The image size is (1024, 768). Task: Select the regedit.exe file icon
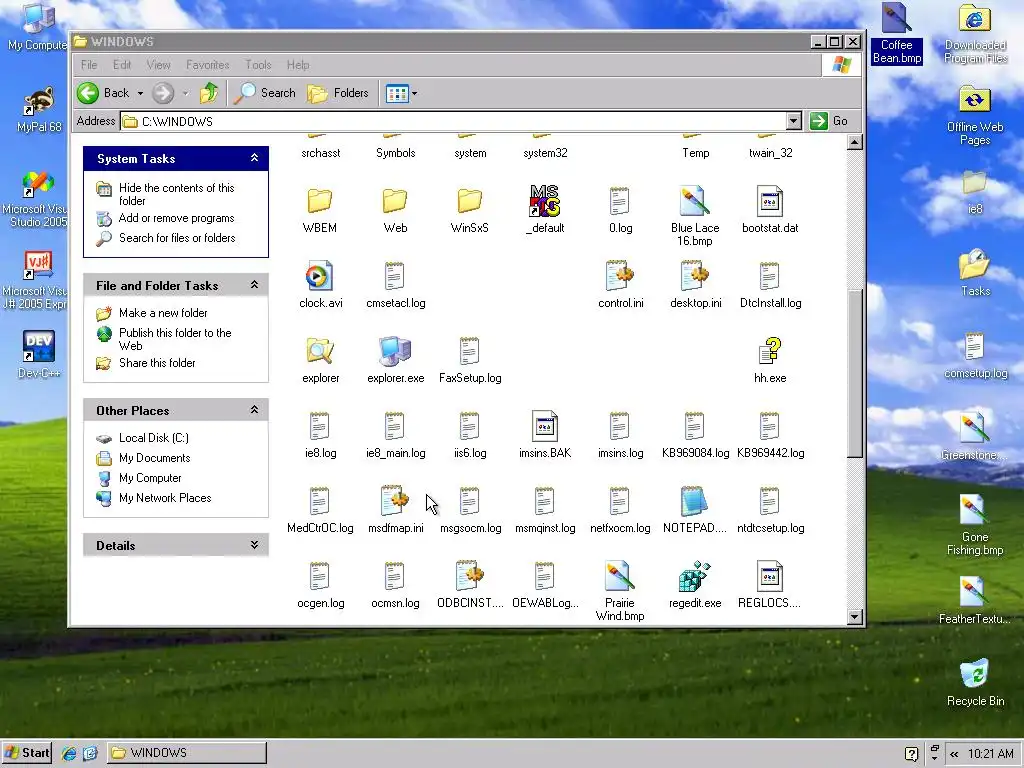(694, 576)
